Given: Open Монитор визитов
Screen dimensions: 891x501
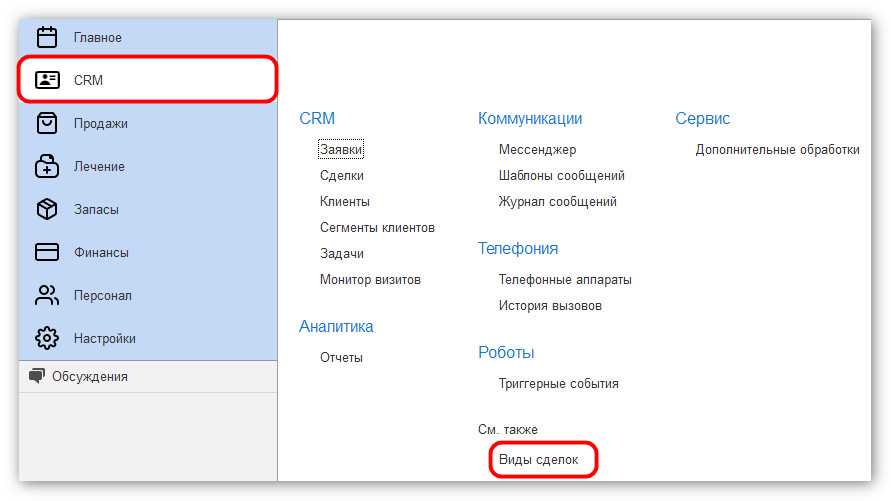Looking at the screenshot, I should [x=370, y=279].
